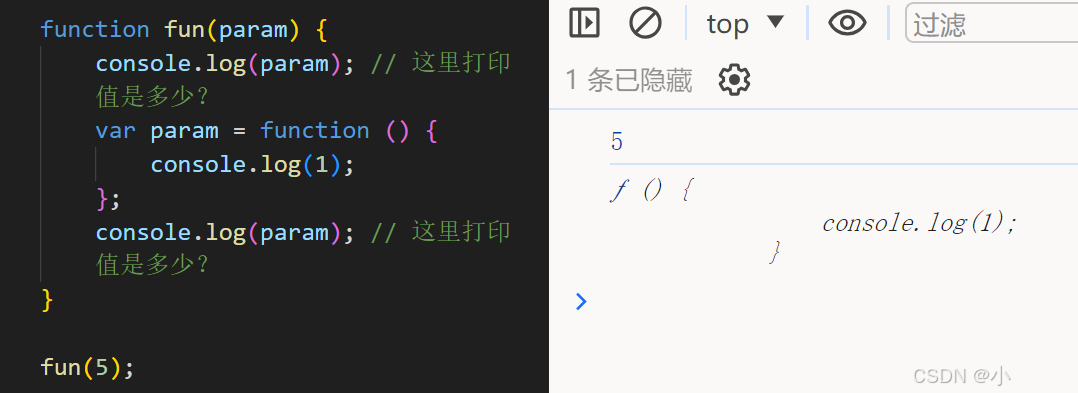Create live expression via eye icon

pos(847,23)
